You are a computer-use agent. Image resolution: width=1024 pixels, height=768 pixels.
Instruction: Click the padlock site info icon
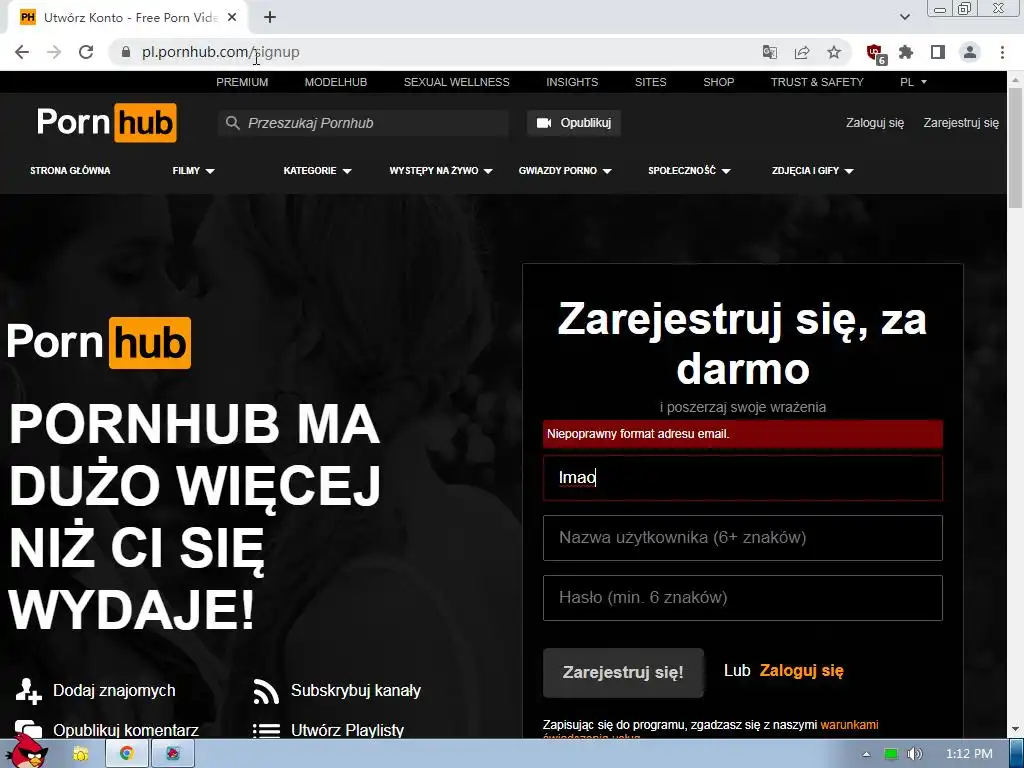coord(126,52)
